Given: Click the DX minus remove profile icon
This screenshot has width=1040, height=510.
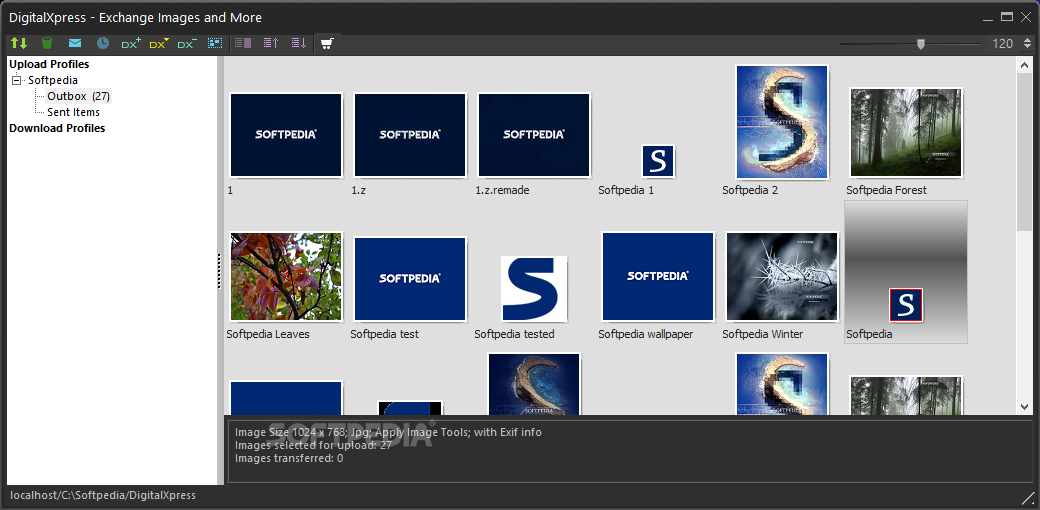Looking at the screenshot, I should coord(187,44).
